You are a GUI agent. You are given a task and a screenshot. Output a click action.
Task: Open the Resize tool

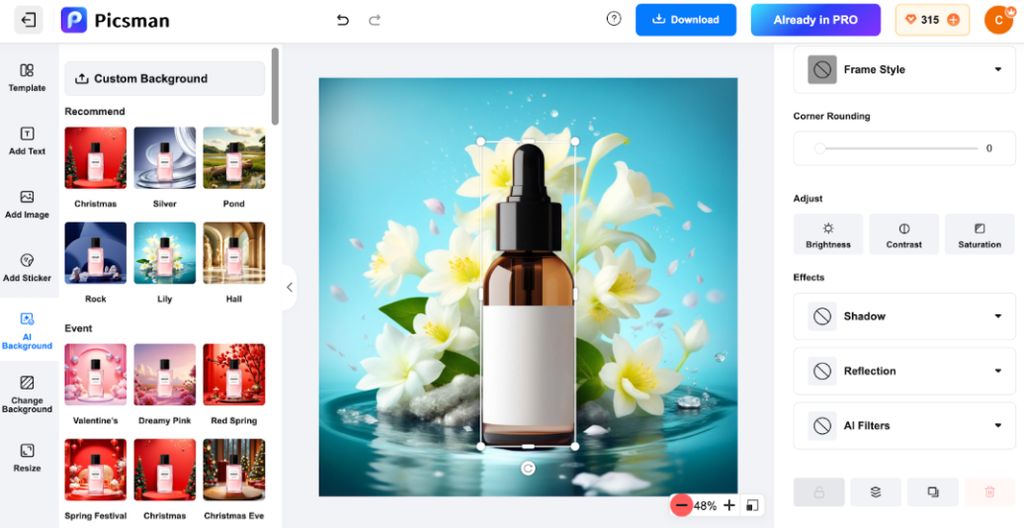click(27, 457)
